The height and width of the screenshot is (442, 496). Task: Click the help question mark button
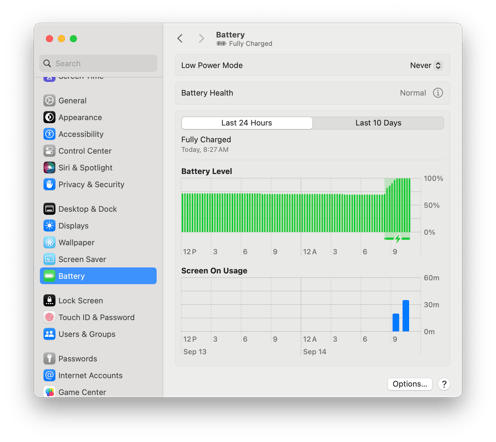pos(444,384)
